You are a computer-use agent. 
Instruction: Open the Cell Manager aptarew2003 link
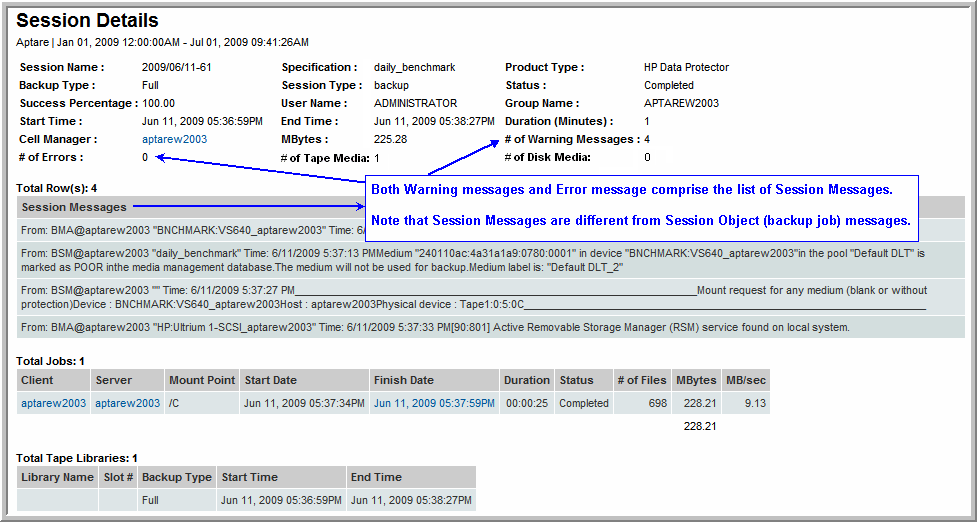coord(174,140)
